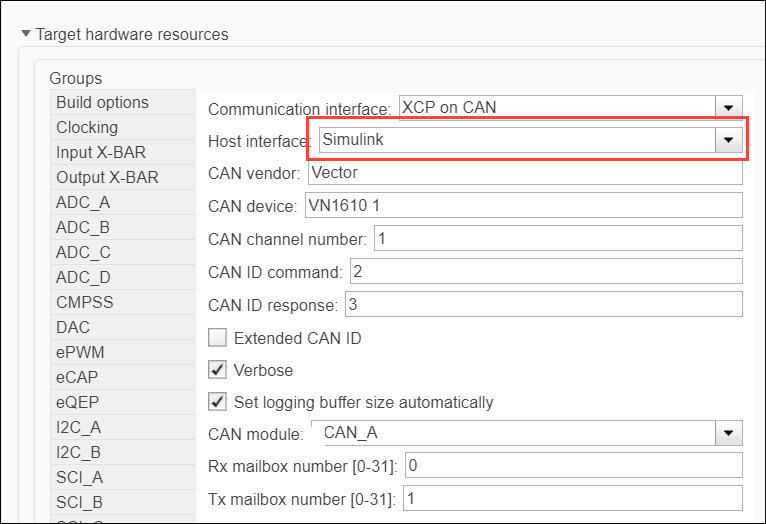Enable the Extended CAN ID checkbox
This screenshot has width=766, height=524.
(217, 338)
